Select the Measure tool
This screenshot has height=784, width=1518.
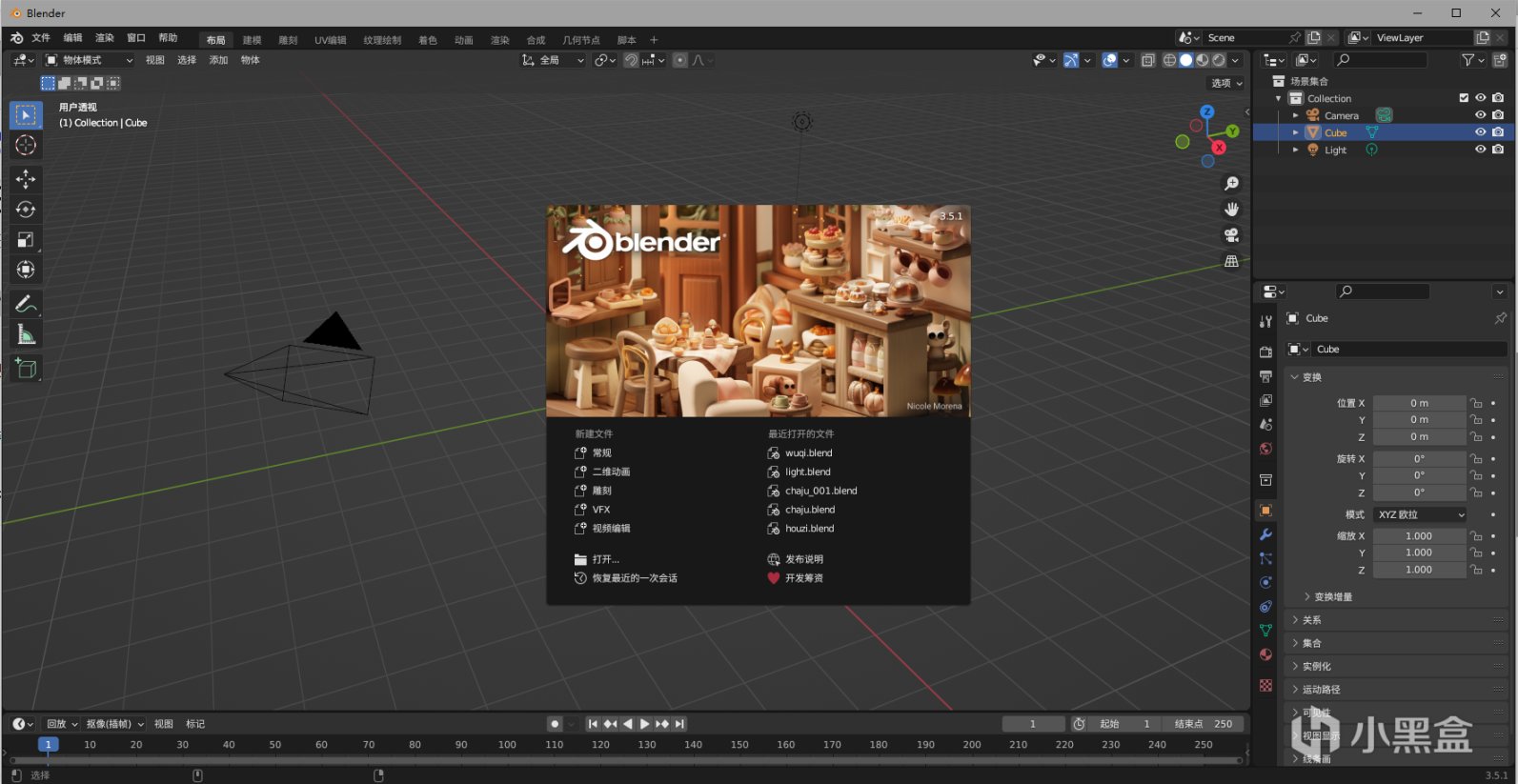(x=26, y=335)
